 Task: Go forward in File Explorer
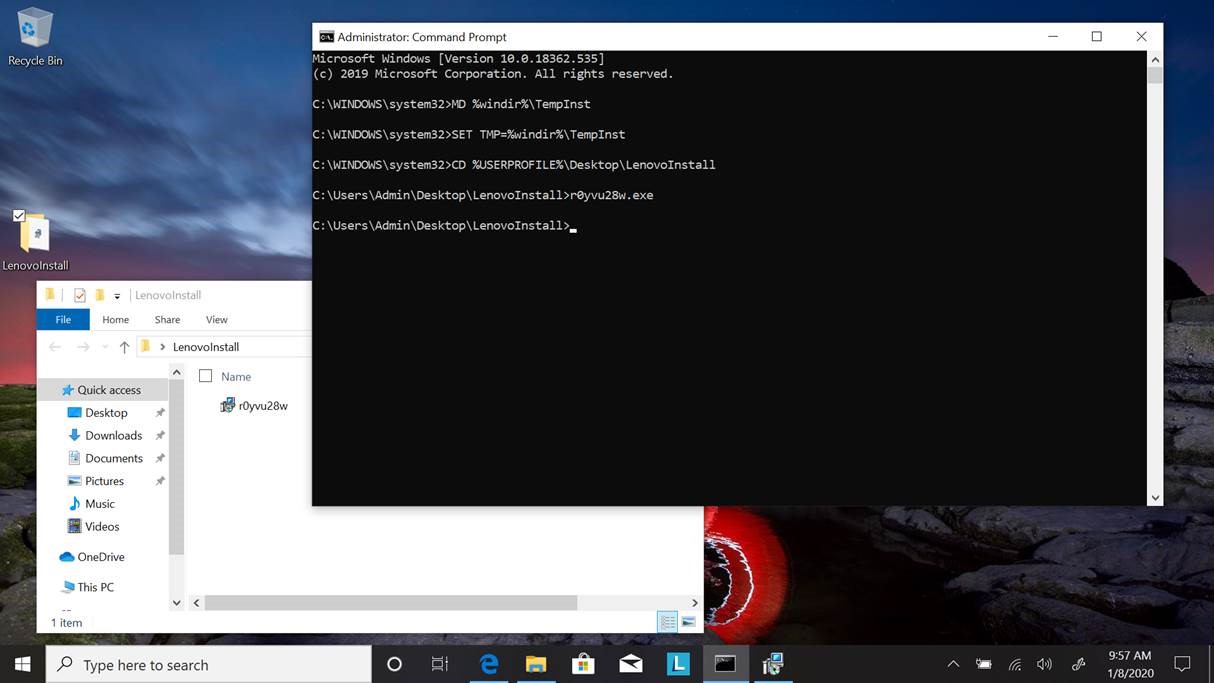pos(83,347)
